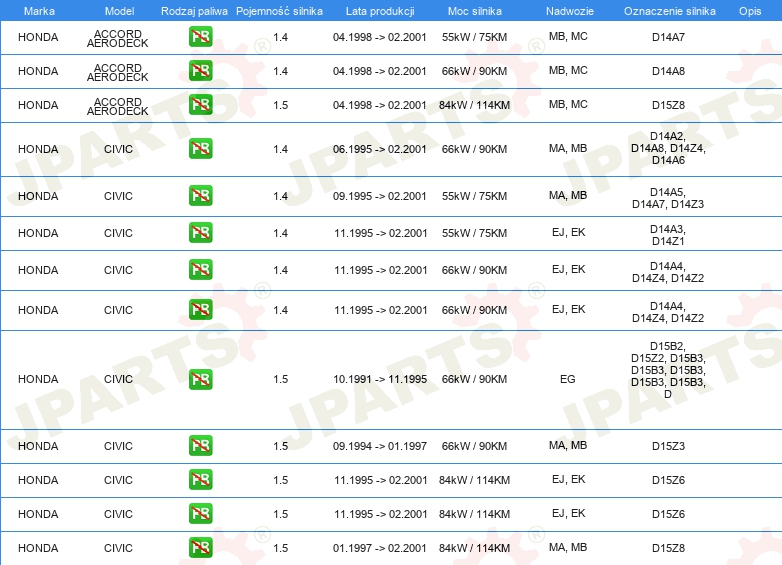
Task: Click the EG body type cell
Action: pyautogui.click(x=568, y=379)
